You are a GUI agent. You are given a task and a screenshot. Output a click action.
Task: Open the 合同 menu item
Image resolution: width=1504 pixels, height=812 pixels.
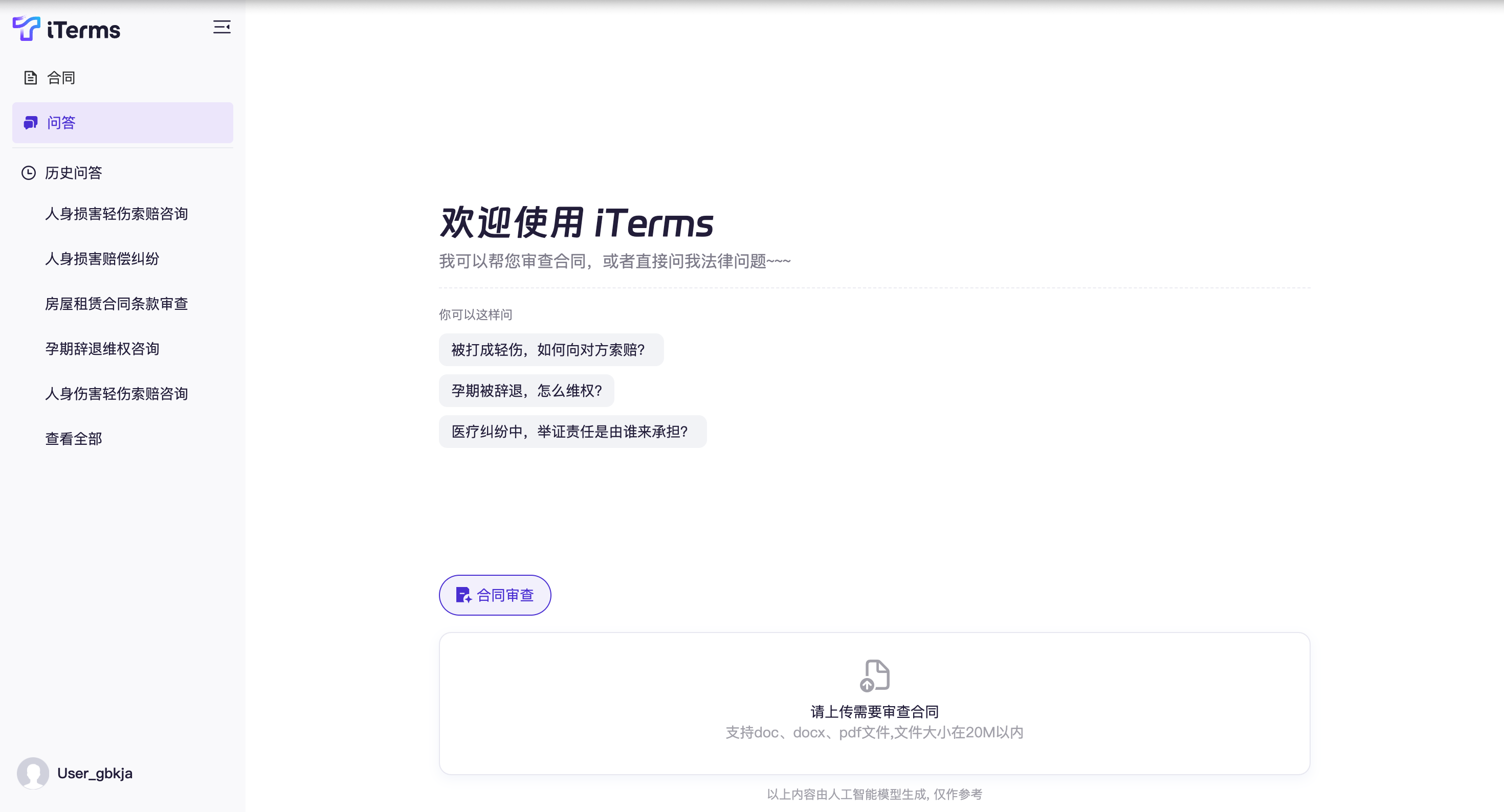pos(61,78)
